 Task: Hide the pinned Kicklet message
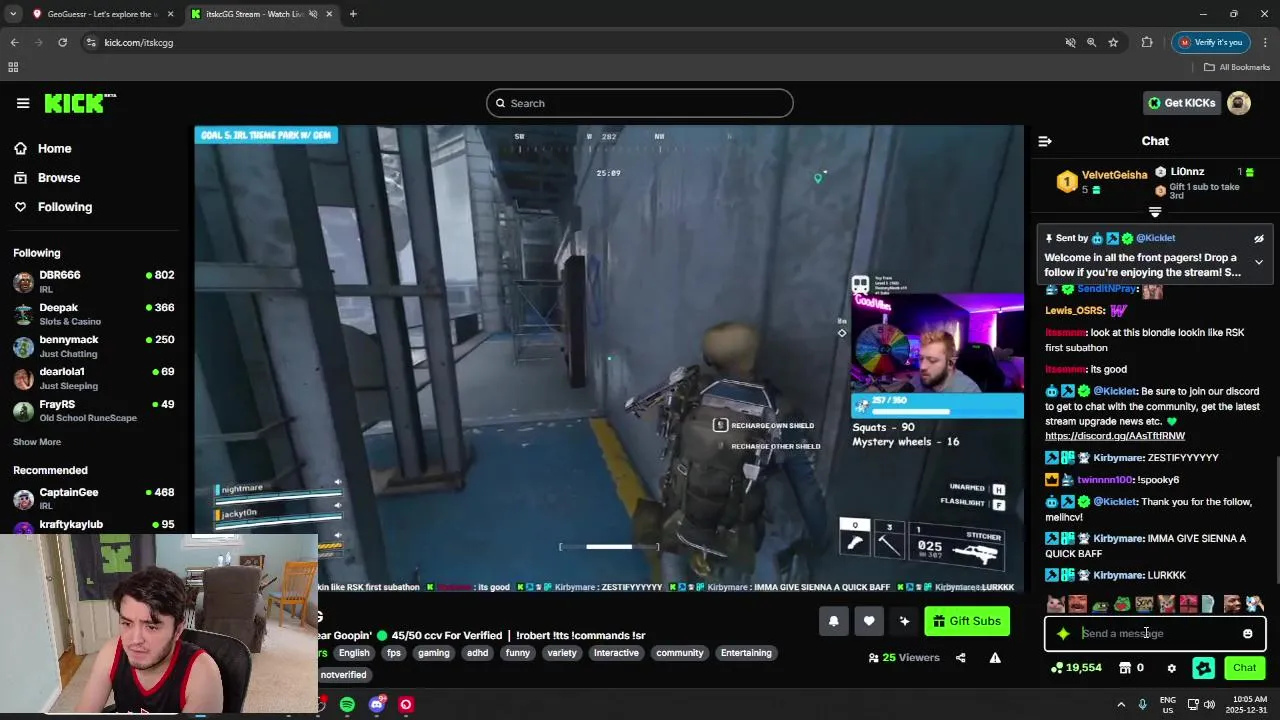[1259, 238]
